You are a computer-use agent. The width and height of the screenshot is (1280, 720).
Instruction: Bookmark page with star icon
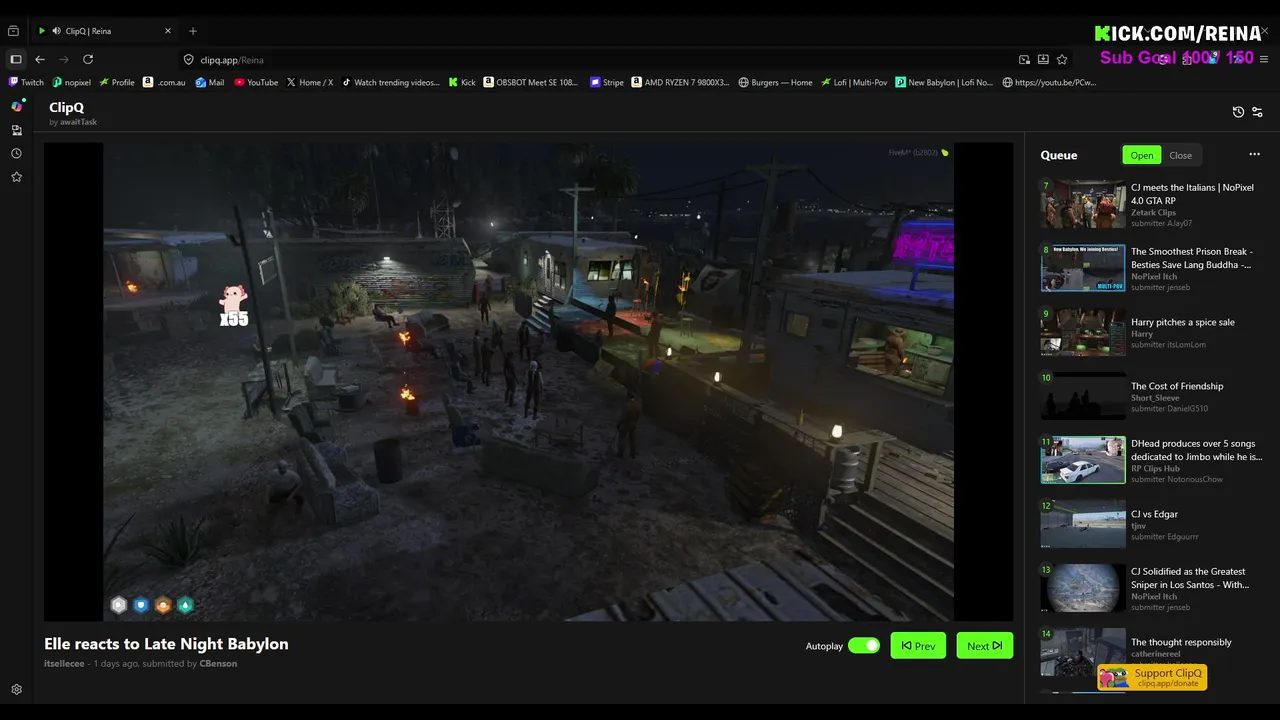point(1062,60)
